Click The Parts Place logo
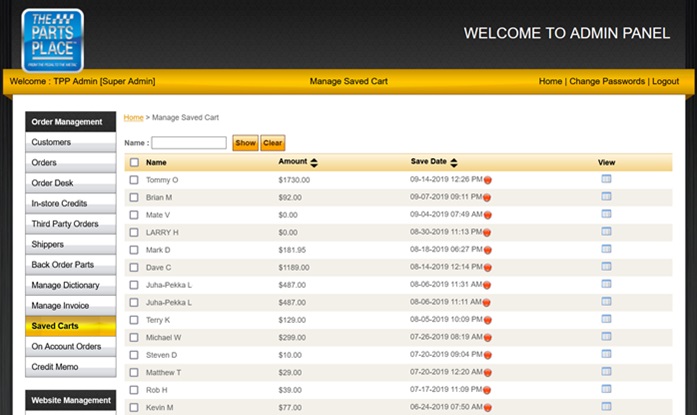 pos(53,40)
